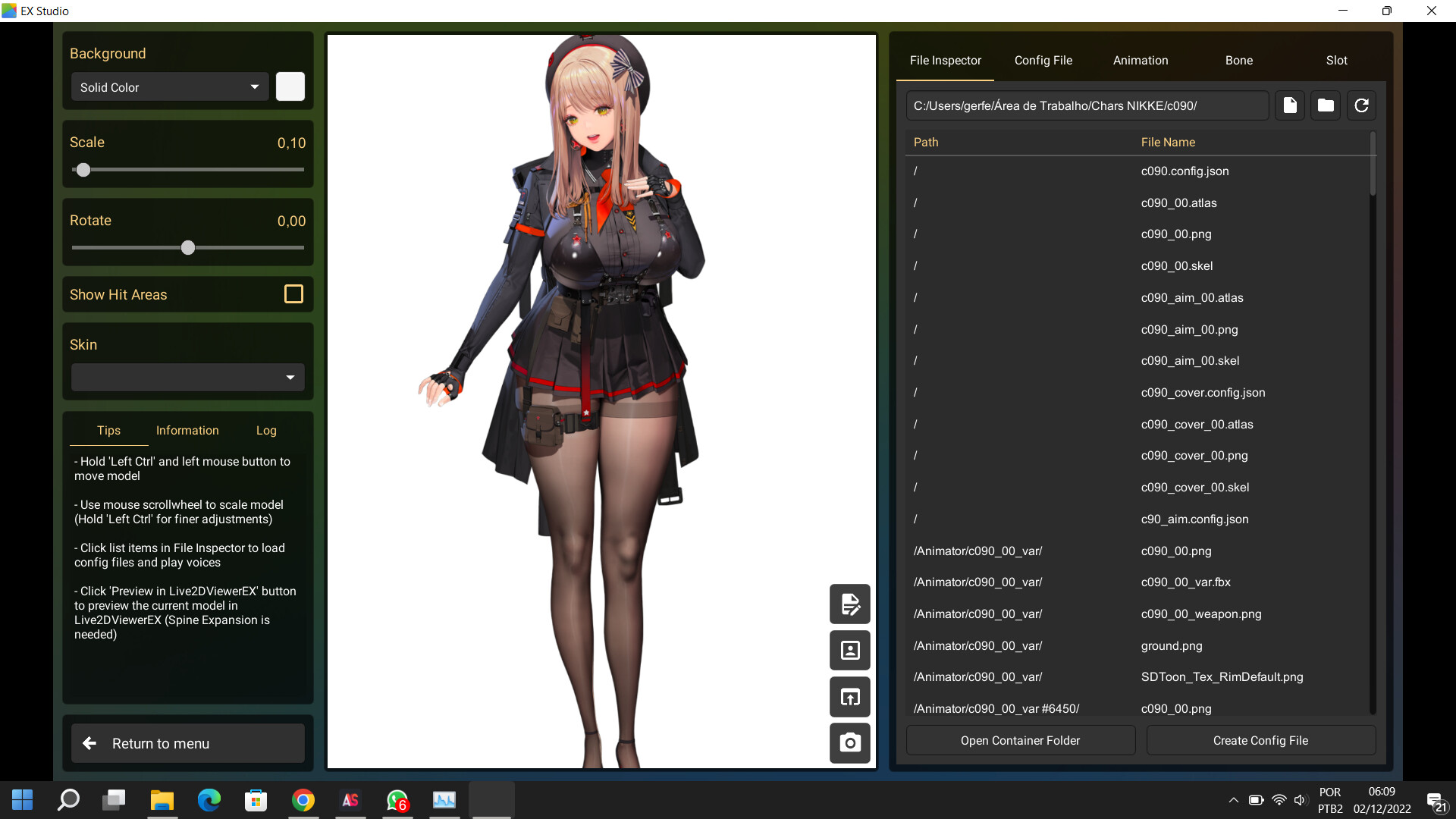
Task: Open File Explorer from the taskbar
Action: pyautogui.click(x=162, y=799)
